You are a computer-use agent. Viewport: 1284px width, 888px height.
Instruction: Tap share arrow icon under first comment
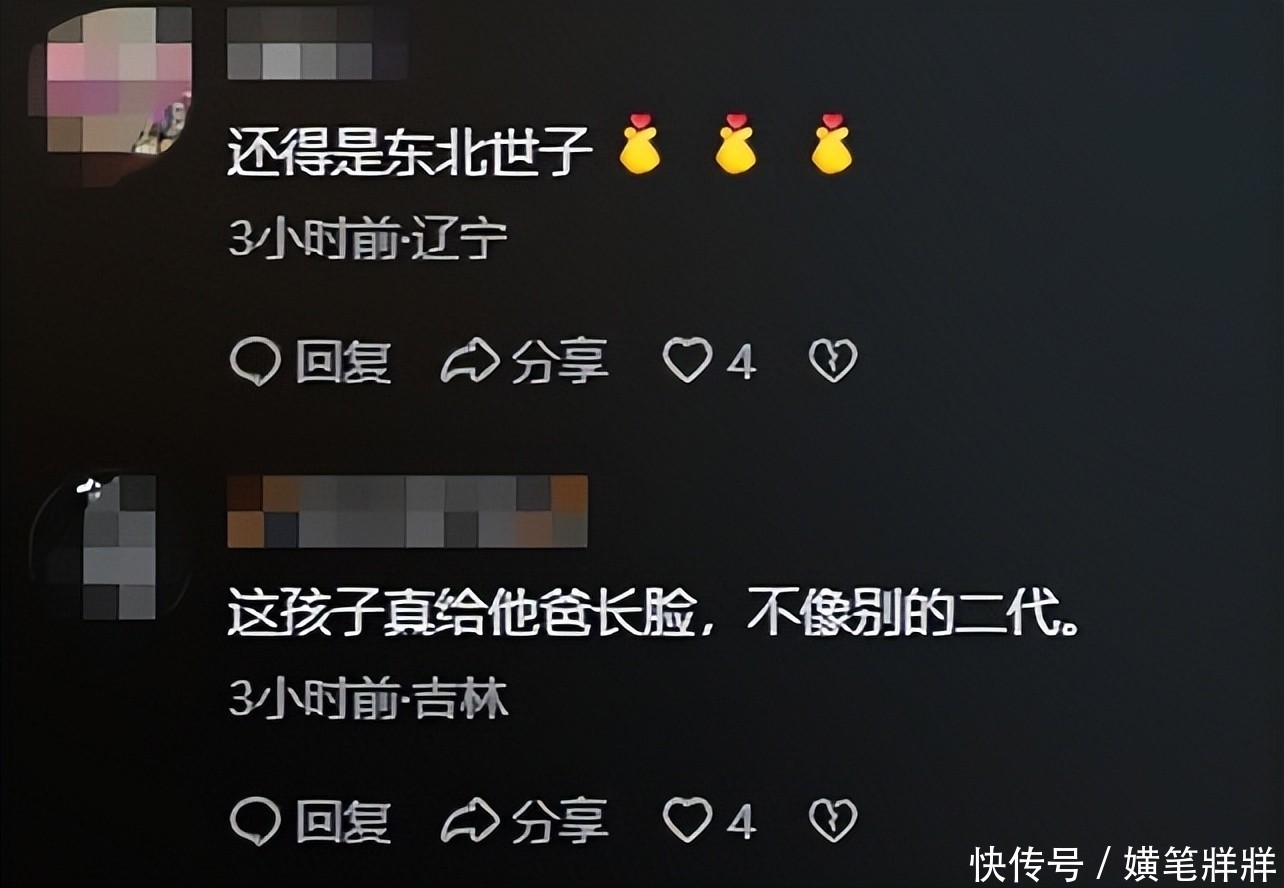coord(470,362)
